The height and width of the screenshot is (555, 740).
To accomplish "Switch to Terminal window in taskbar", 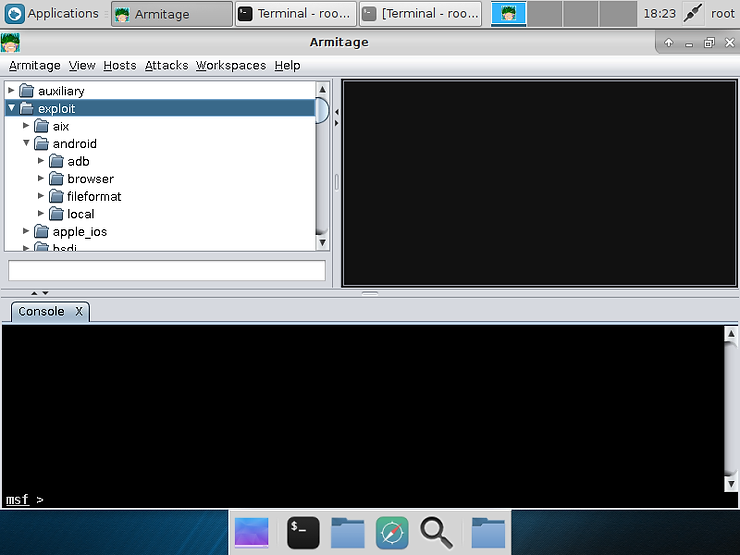I will (x=295, y=14).
